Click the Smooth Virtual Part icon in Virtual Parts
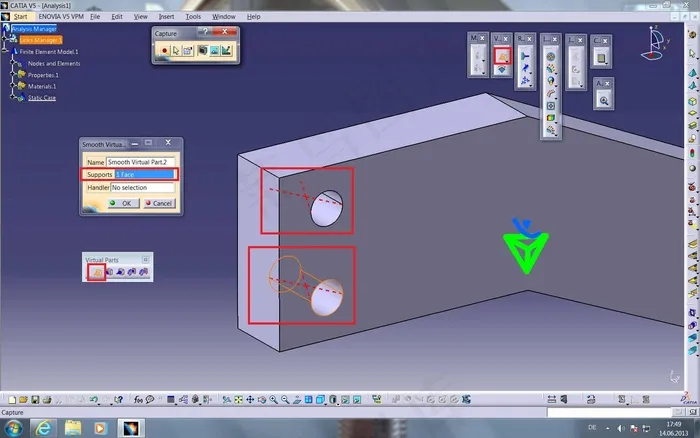Viewport: 700px width, 438px height. tap(96, 272)
